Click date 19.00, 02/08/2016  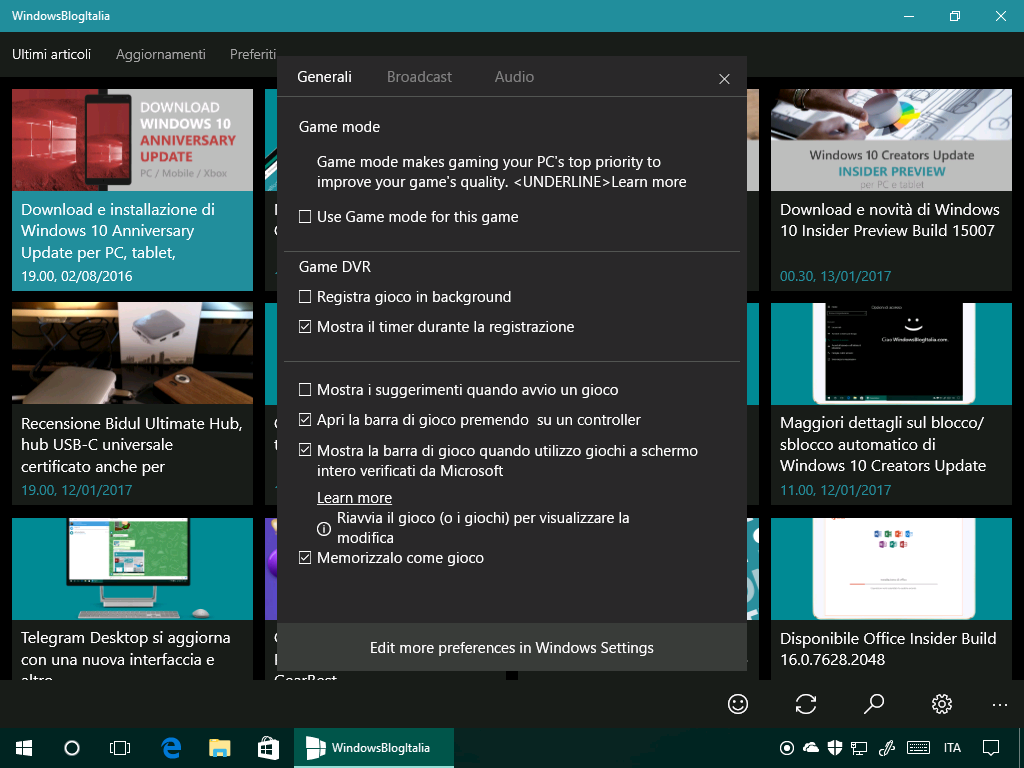76,276
